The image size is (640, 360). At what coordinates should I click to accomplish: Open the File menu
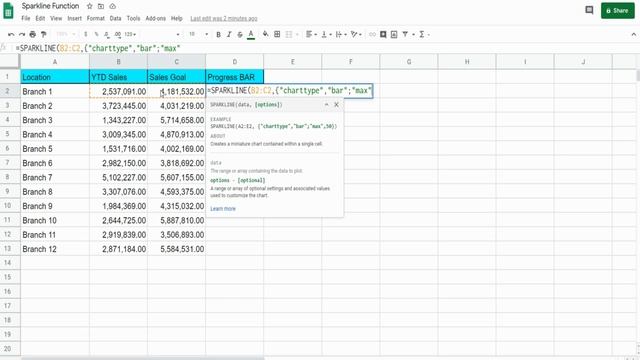pos(26,18)
